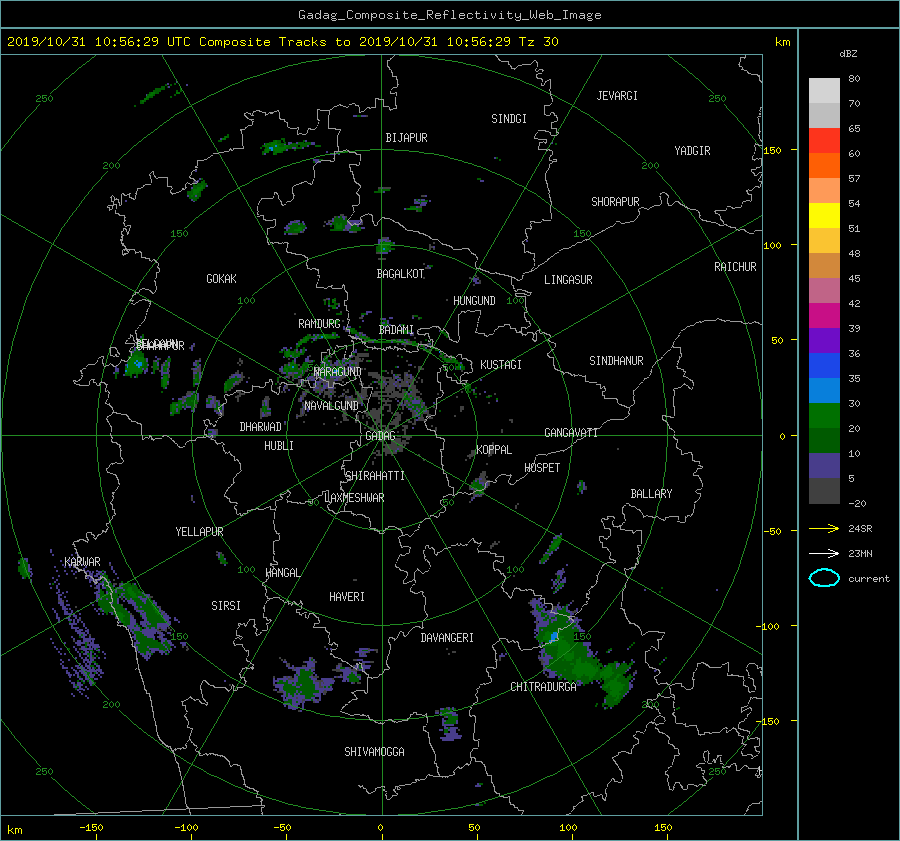Viewport: 900px width, 841px height.
Task: Click the yellow 24SR arrow legend icon
Action: pos(824,528)
